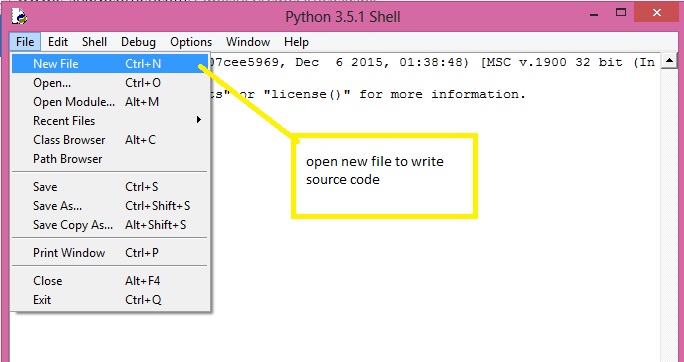Image resolution: width=684 pixels, height=362 pixels.
Task: Select New File from File menu
Action: (109, 64)
